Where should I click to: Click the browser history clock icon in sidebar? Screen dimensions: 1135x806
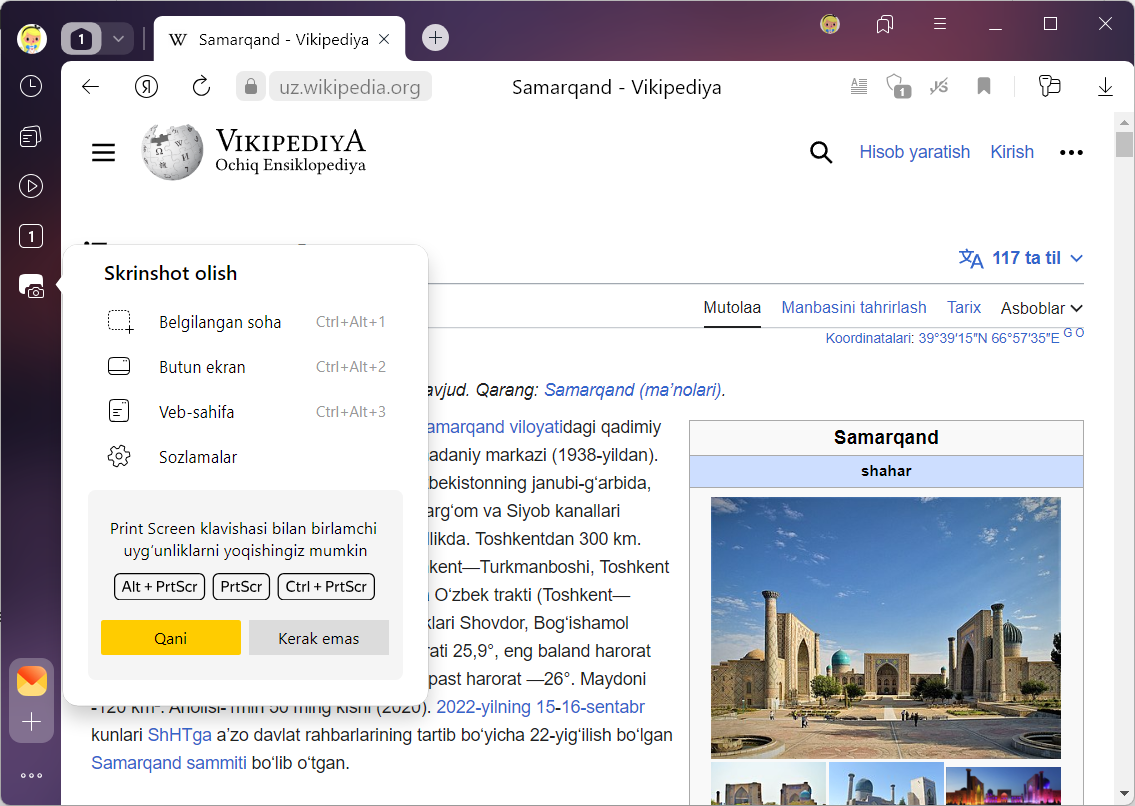click(x=31, y=86)
